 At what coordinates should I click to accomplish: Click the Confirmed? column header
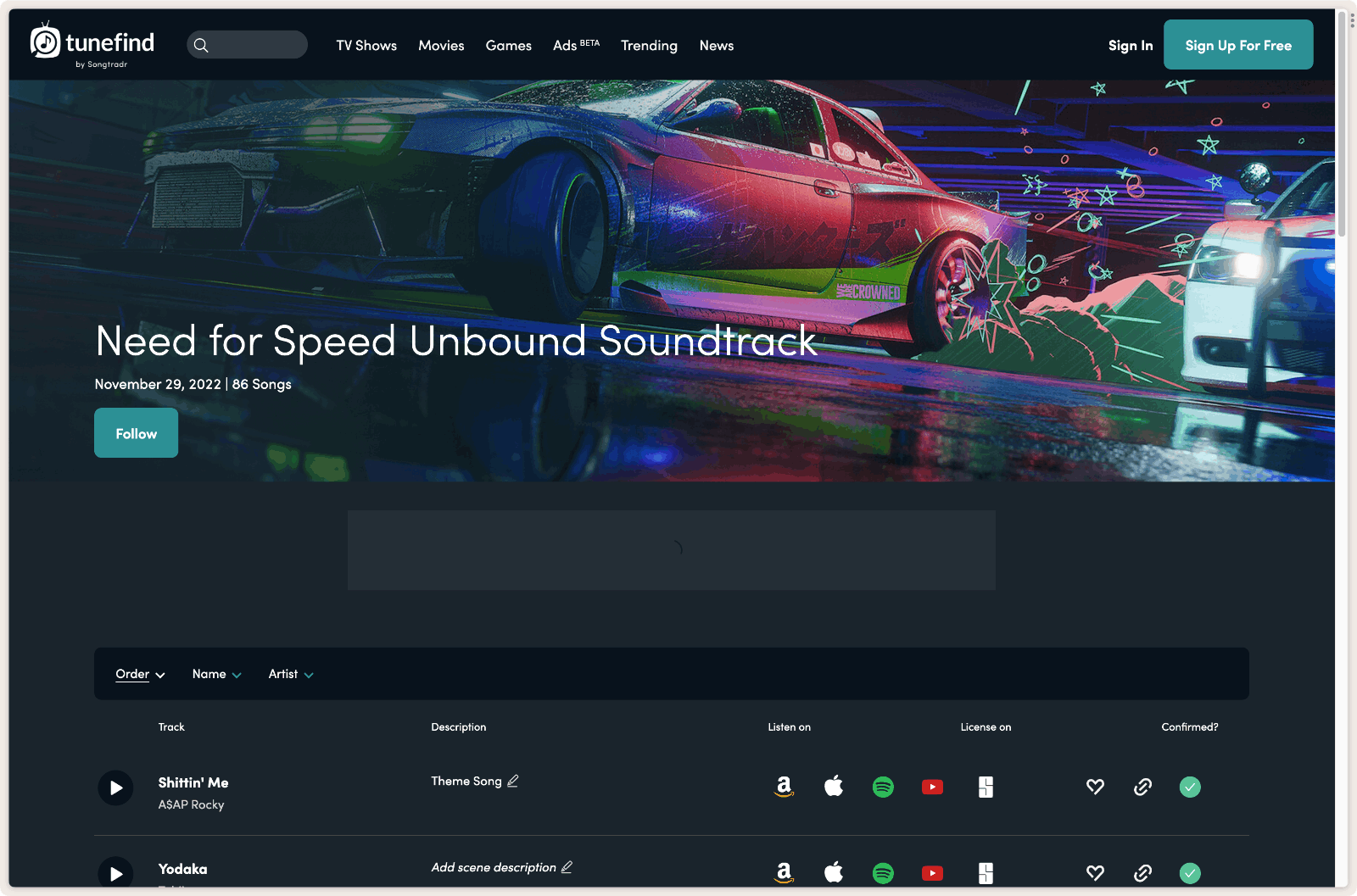pyautogui.click(x=1190, y=727)
